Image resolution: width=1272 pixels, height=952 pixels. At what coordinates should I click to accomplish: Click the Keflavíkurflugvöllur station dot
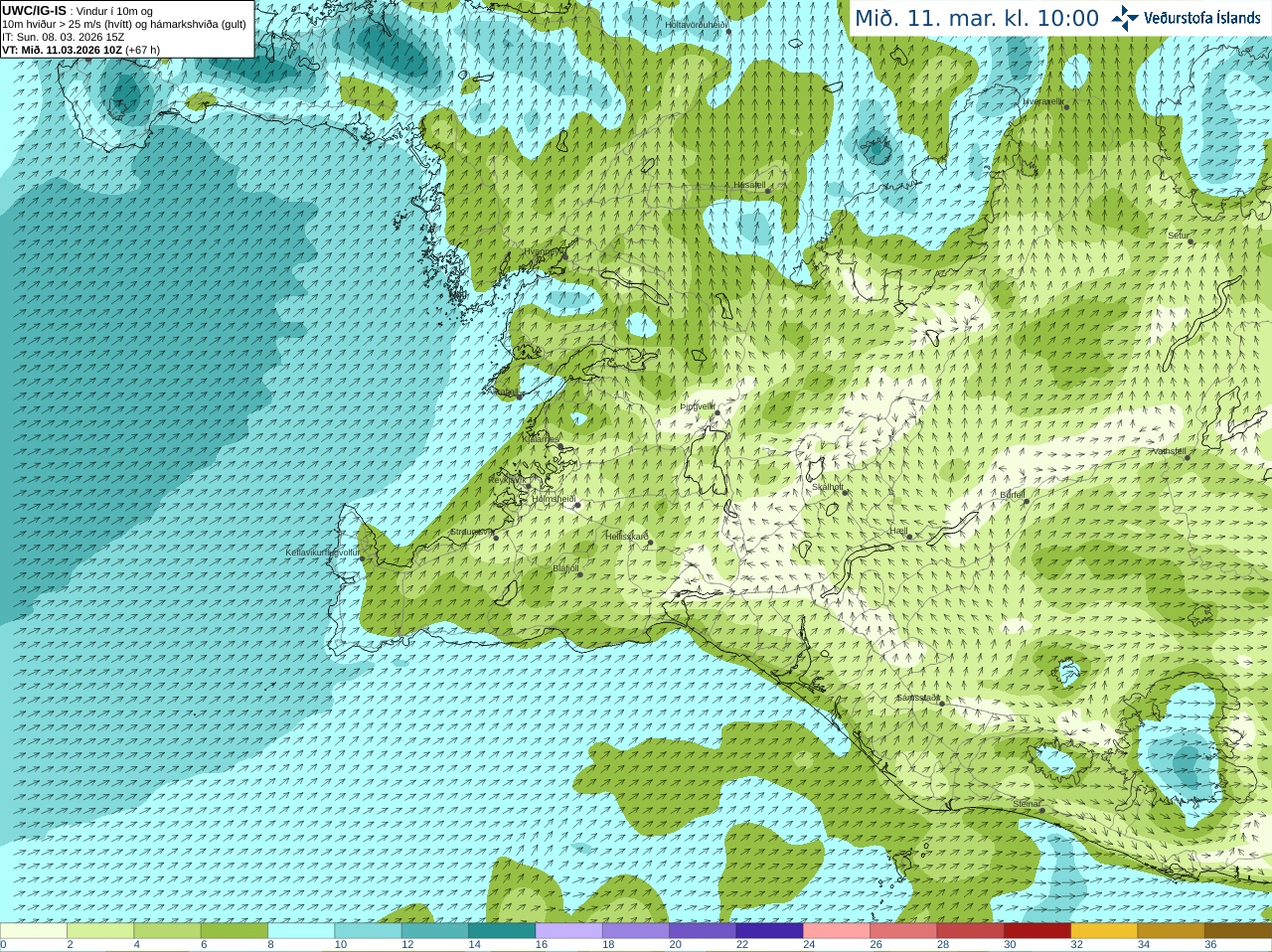362,558
